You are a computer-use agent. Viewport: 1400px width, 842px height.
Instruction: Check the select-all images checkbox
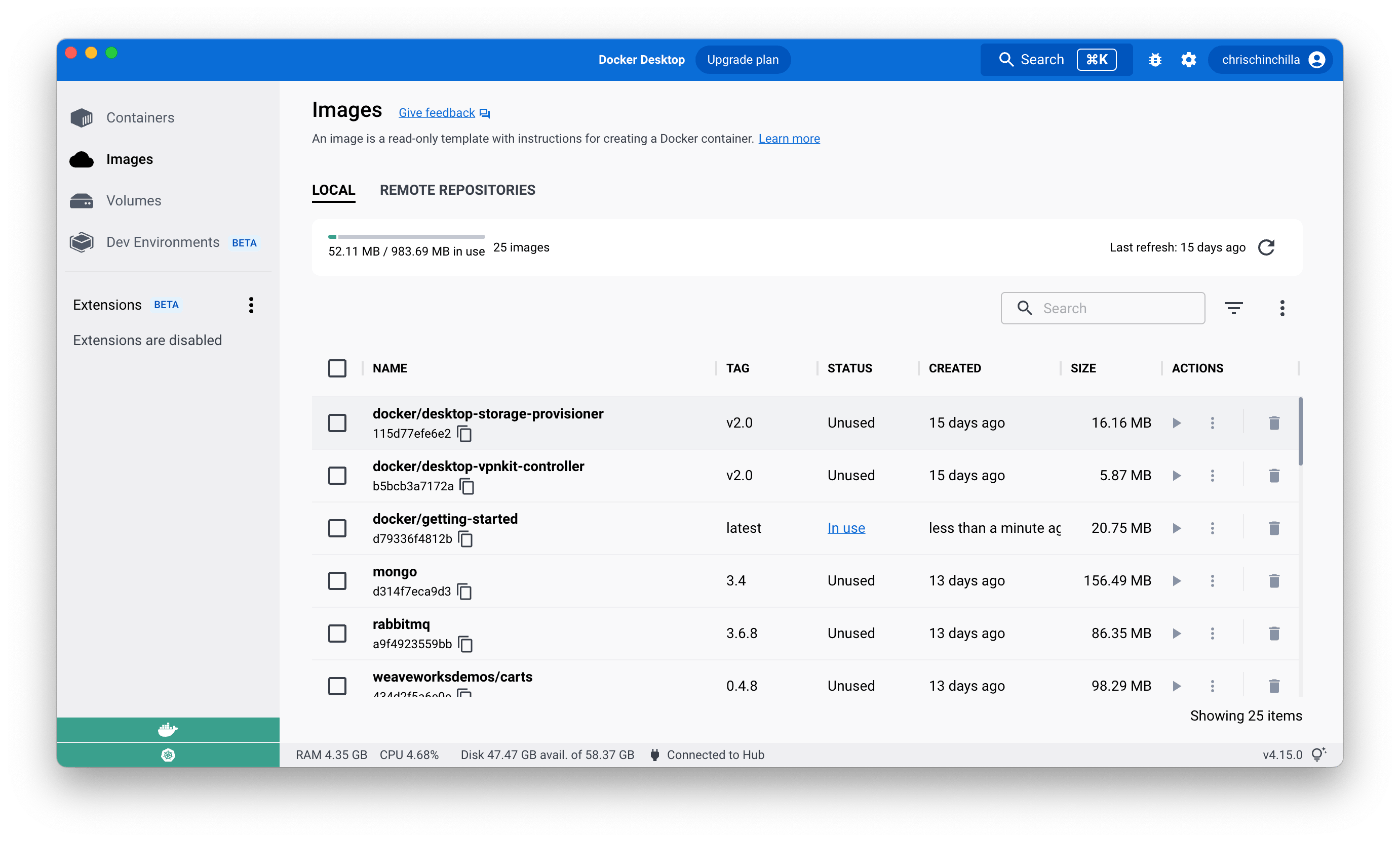click(337, 368)
